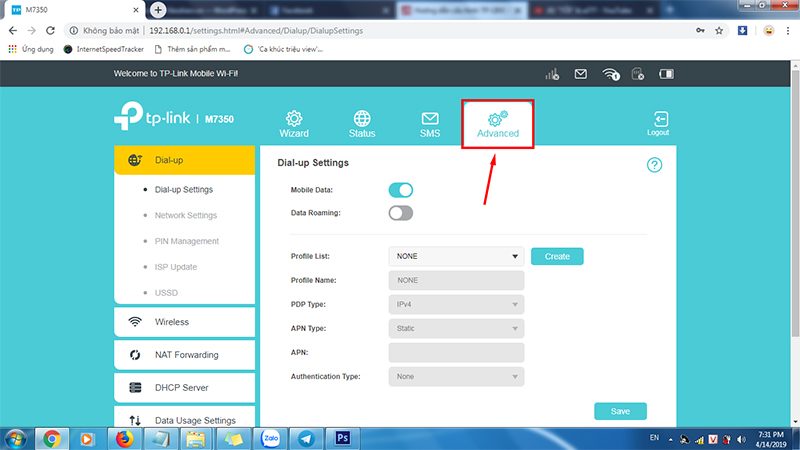
Task: Open the Status globe icon
Action: (362, 119)
